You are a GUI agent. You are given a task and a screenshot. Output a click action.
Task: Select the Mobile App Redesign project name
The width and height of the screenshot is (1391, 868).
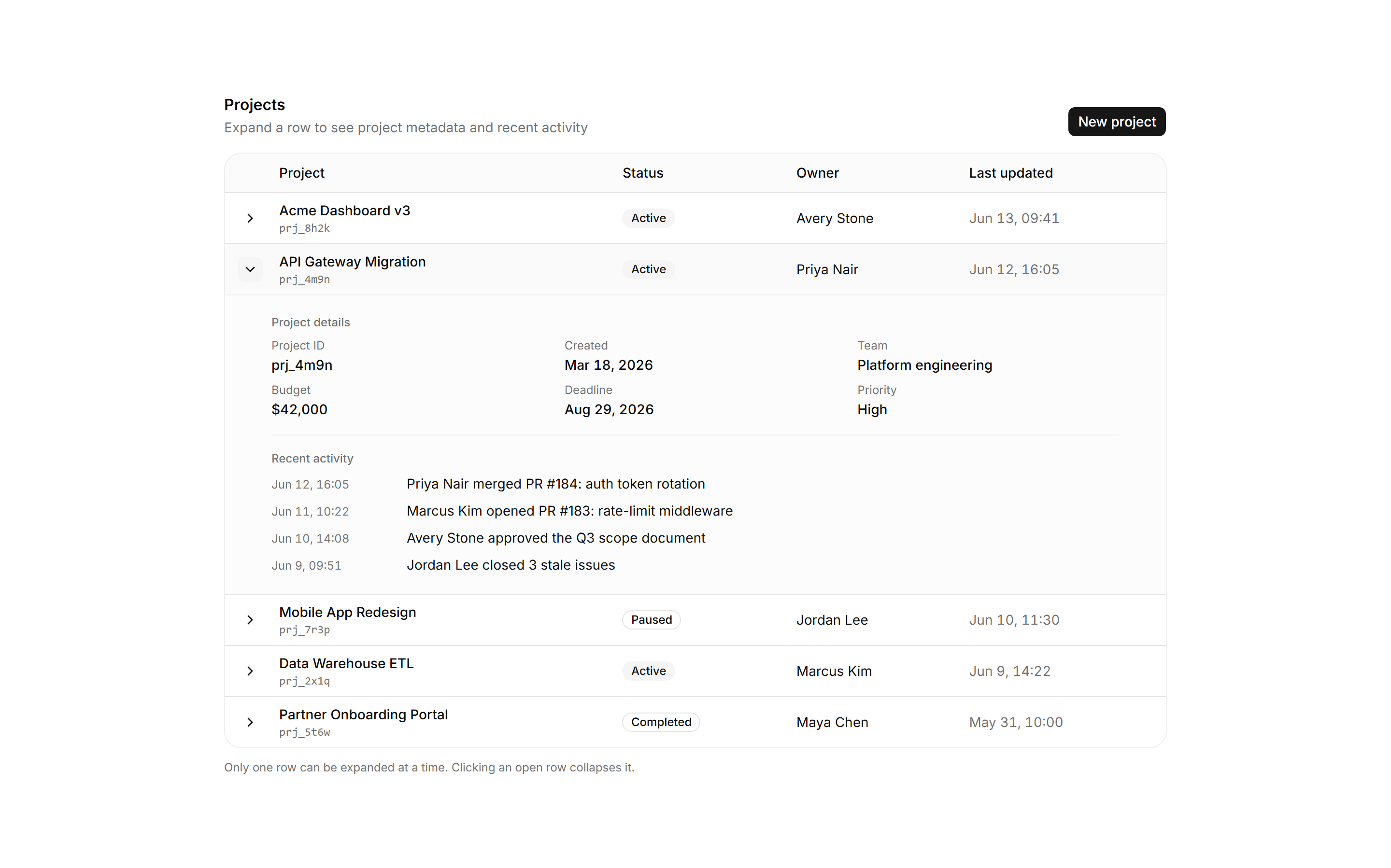[x=347, y=613]
